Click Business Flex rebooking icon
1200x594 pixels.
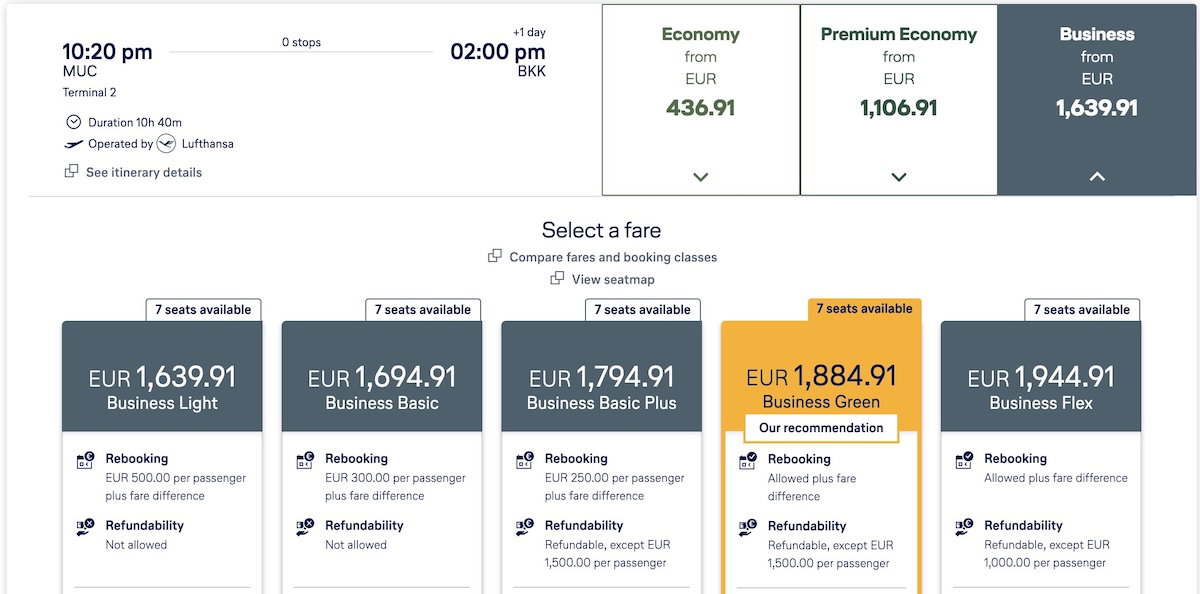(x=965, y=461)
